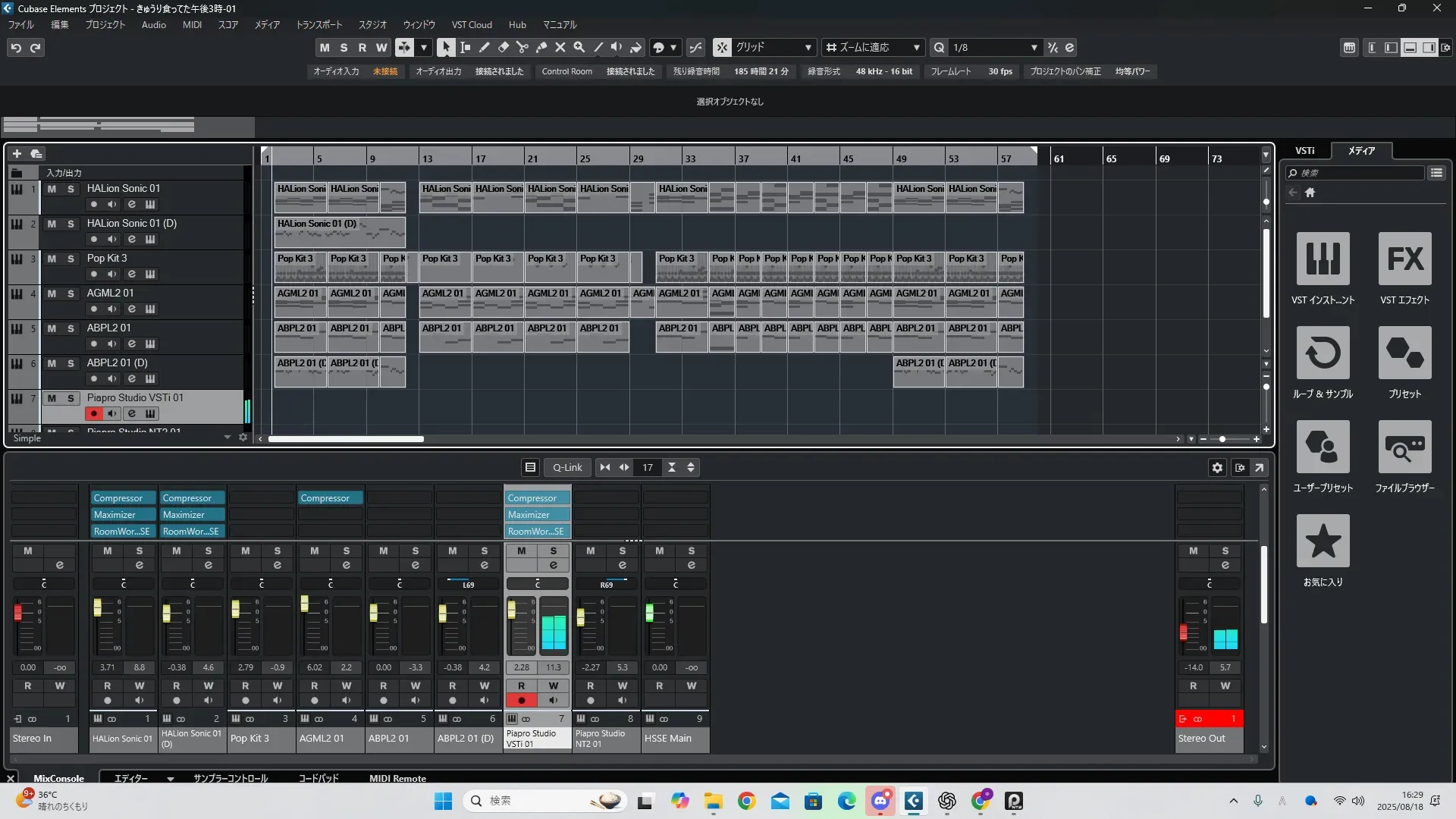Mute the Pop Kit 3 track
The height and width of the screenshot is (819, 1456).
tap(52, 259)
